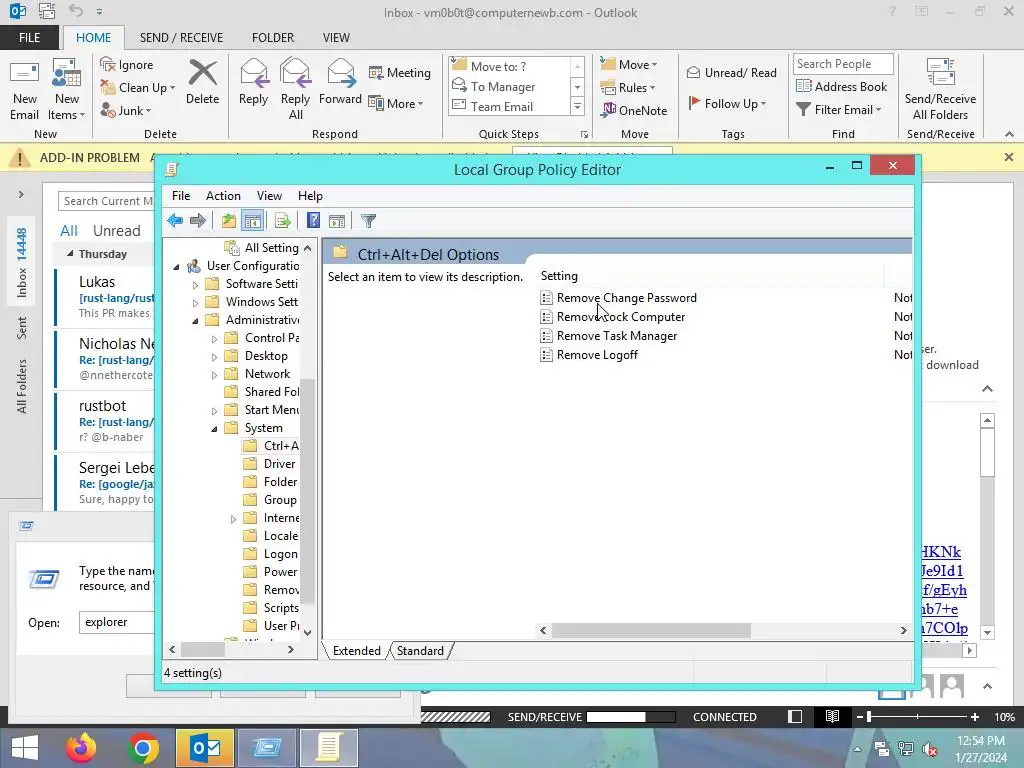The width and height of the screenshot is (1024, 768).
Task: Expand the Network tree node arrow
Action: coord(214,375)
